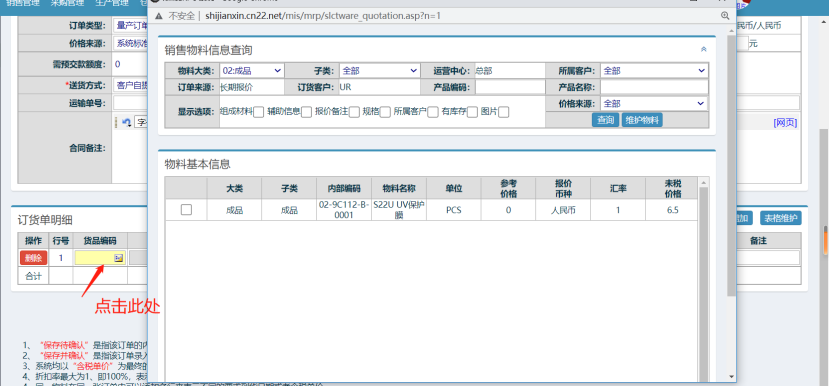
Task: Click the 维护物料 button
Action: pos(642,120)
